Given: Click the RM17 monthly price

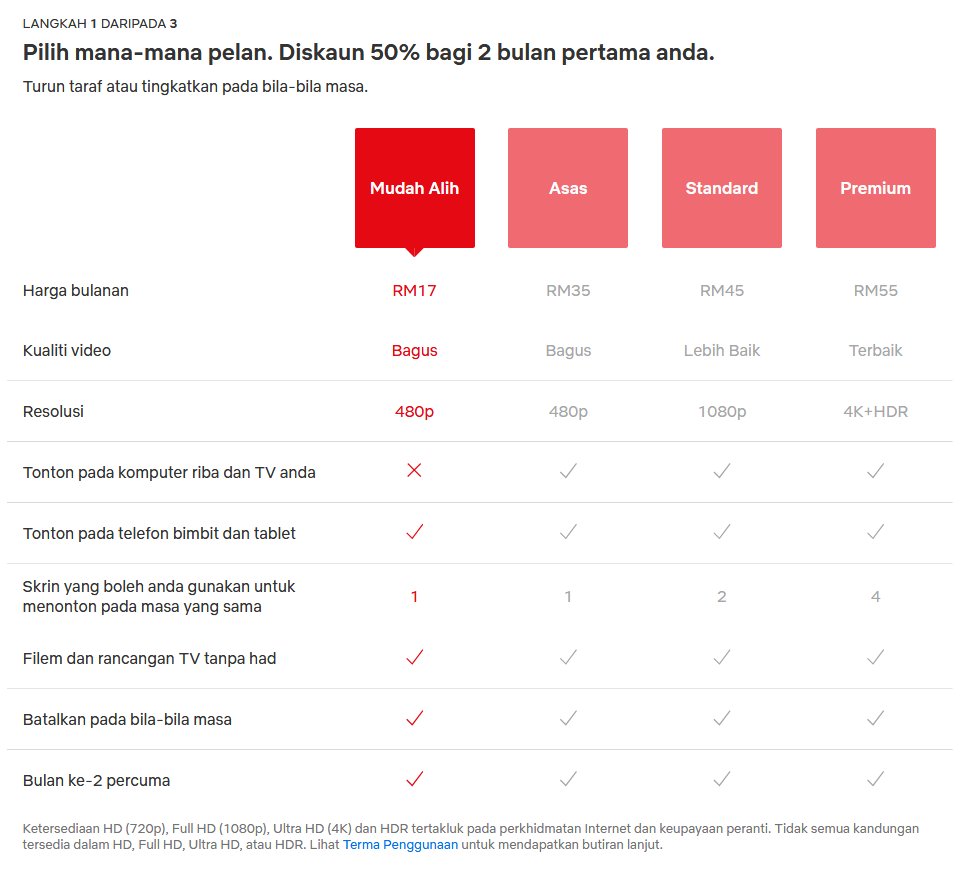Looking at the screenshot, I should 414,291.
